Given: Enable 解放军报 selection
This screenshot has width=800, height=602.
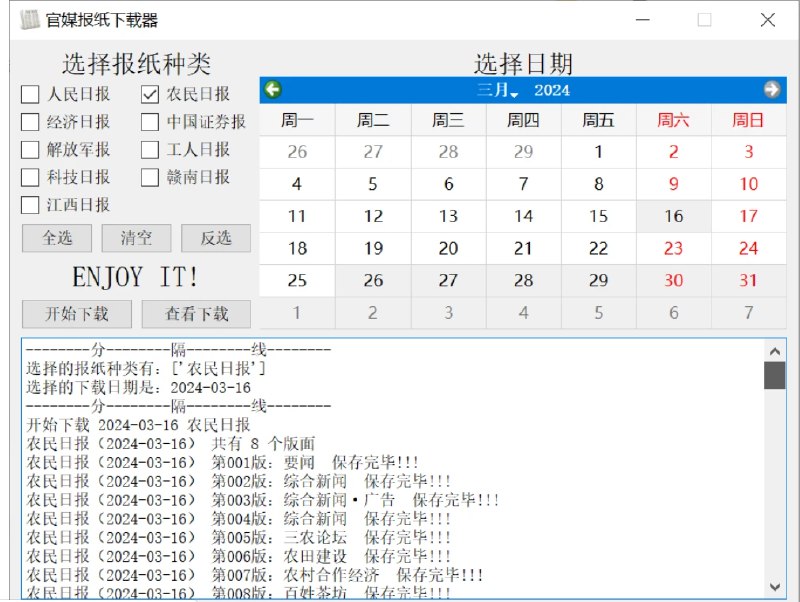Looking at the screenshot, I should point(29,150).
